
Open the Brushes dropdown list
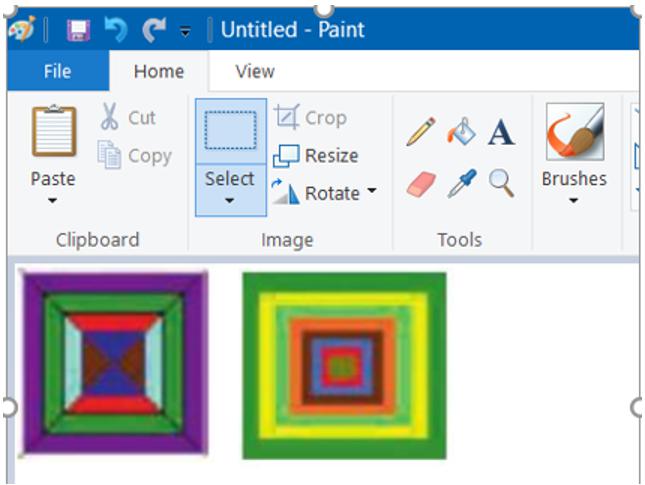(574, 201)
